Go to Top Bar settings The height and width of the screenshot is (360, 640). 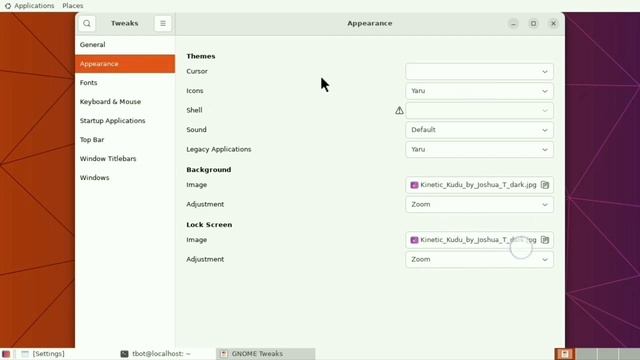coord(125,140)
